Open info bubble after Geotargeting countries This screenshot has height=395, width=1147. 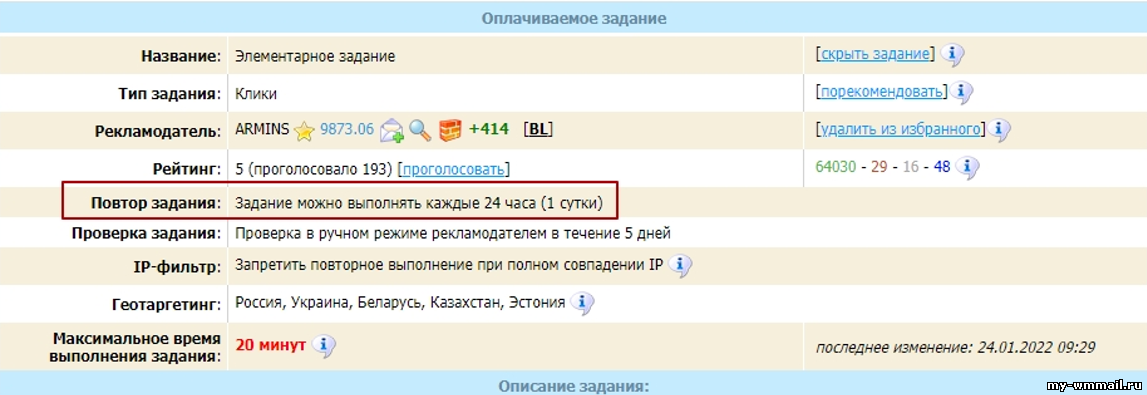pyautogui.click(x=582, y=303)
